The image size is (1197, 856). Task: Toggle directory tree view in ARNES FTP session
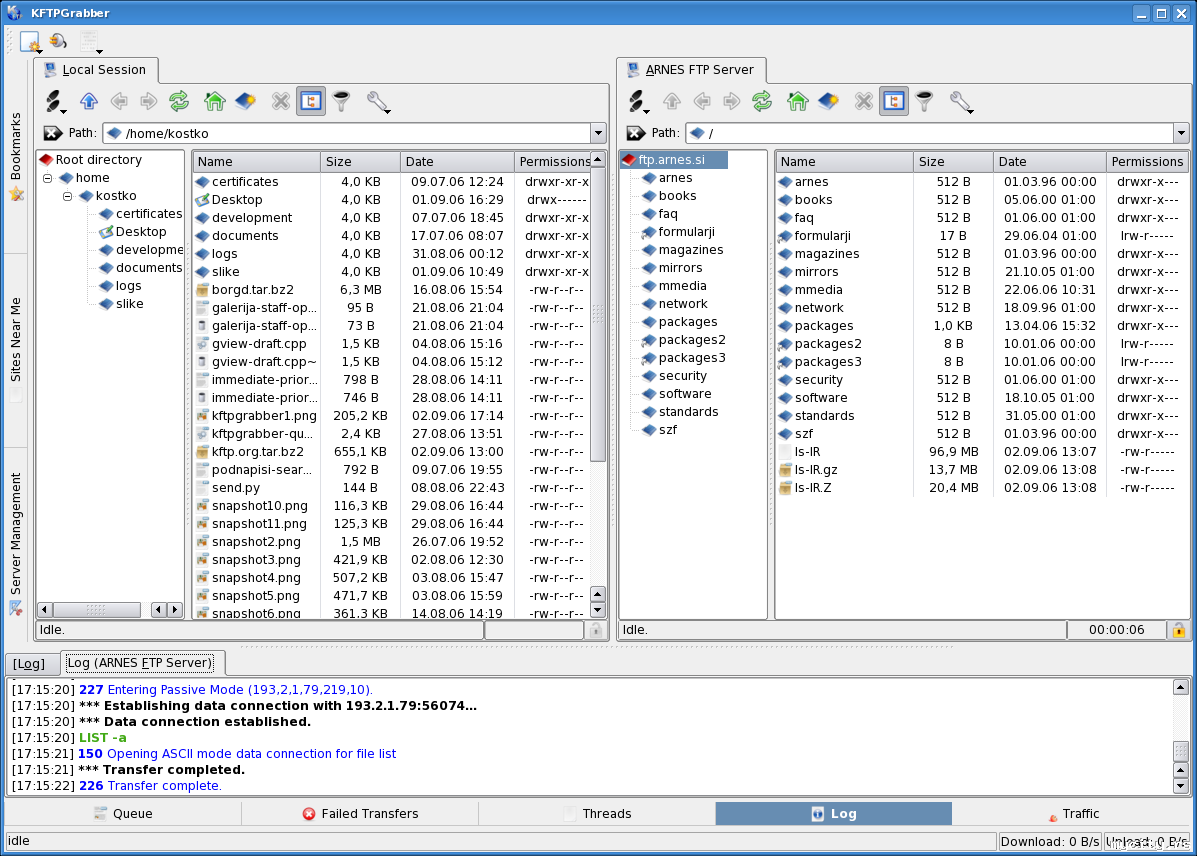(894, 101)
